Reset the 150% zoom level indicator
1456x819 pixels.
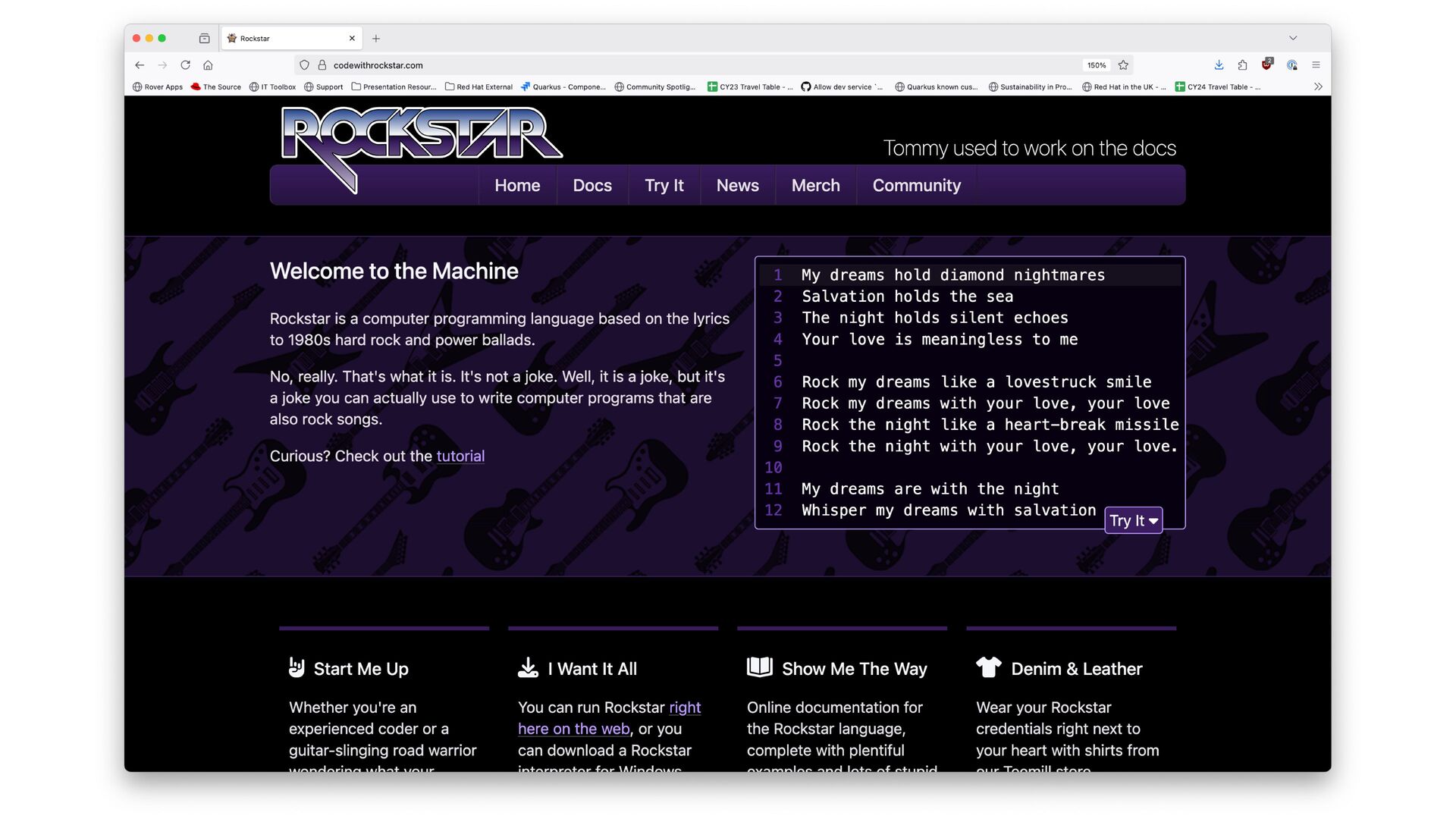point(1096,65)
